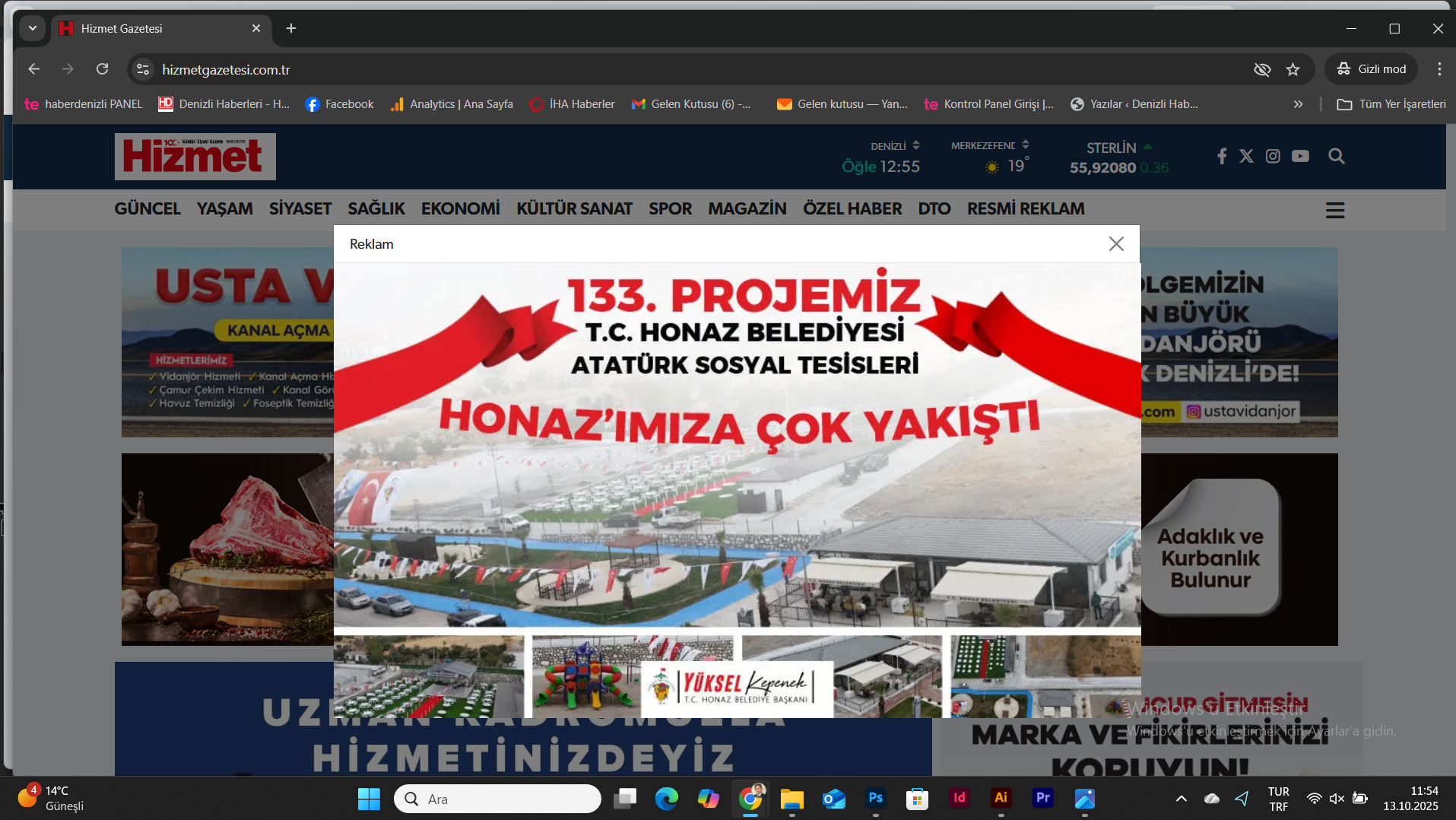Click the Hizmet newspaper logo

(195, 157)
